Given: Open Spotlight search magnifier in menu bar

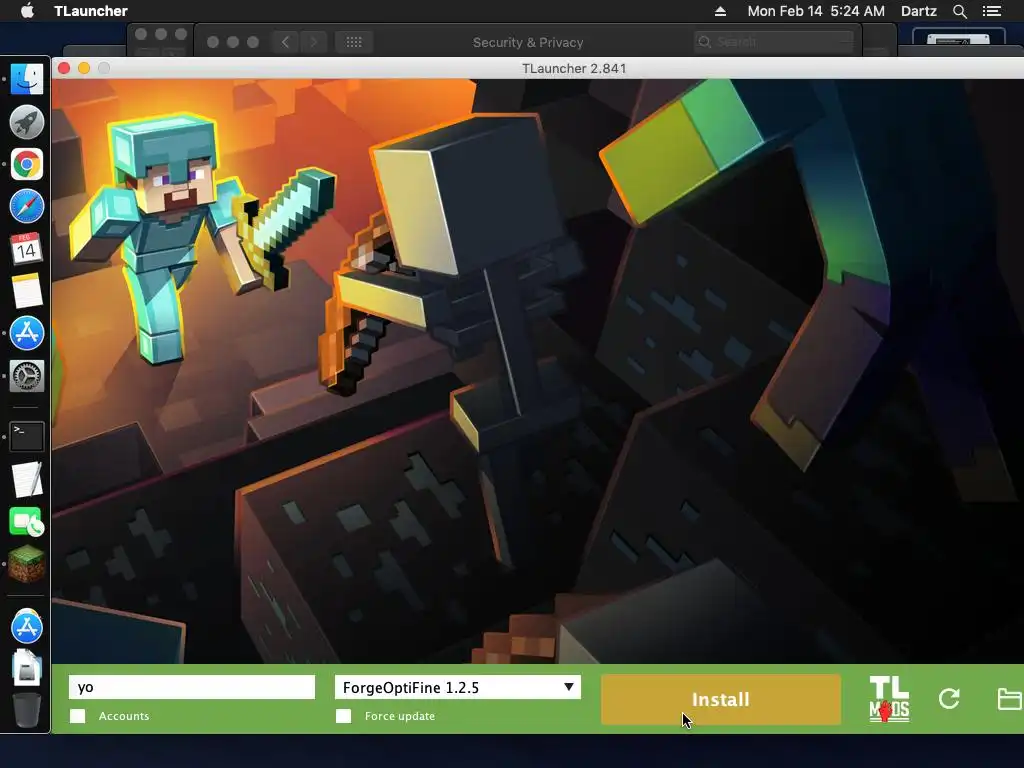Looking at the screenshot, I should [959, 11].
